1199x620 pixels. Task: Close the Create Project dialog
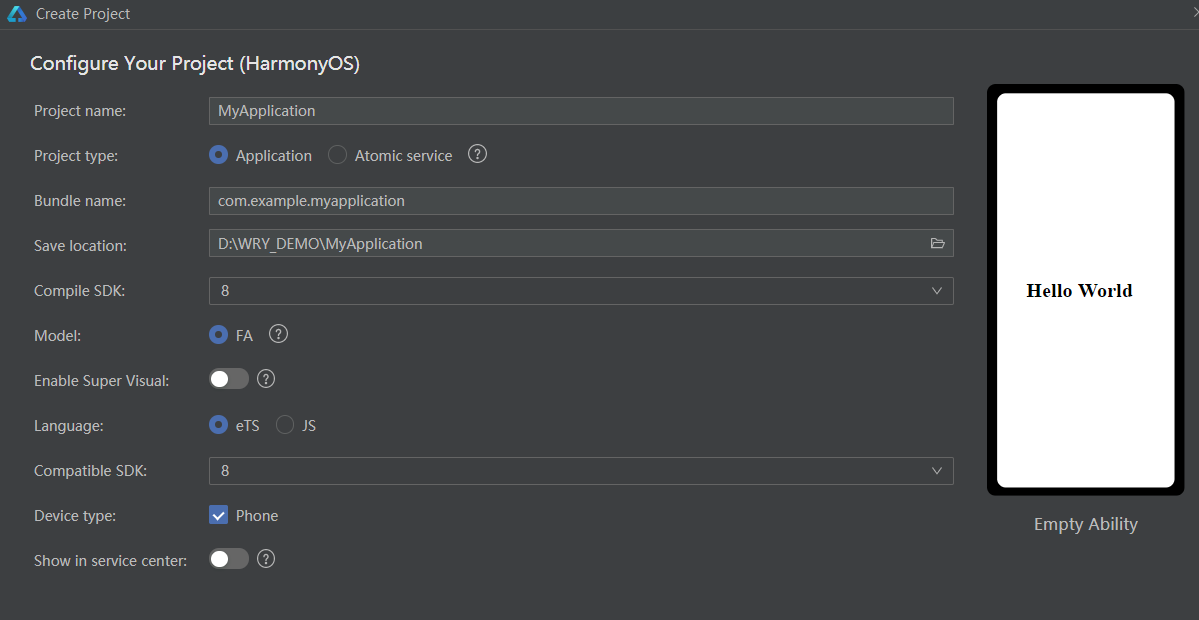[x=1194, y=14]
